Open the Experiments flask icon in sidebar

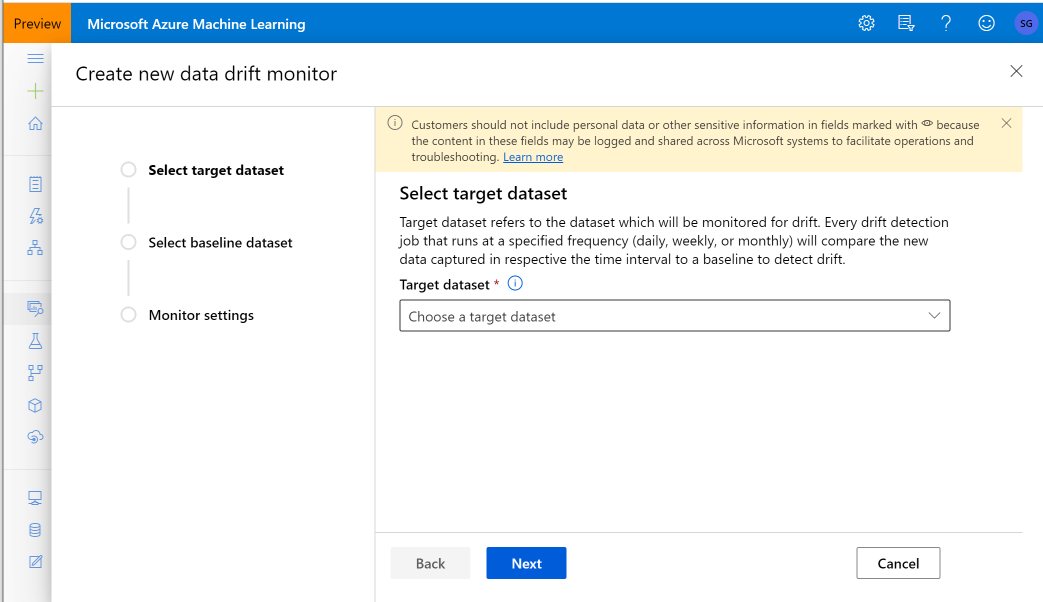[36, 341]
